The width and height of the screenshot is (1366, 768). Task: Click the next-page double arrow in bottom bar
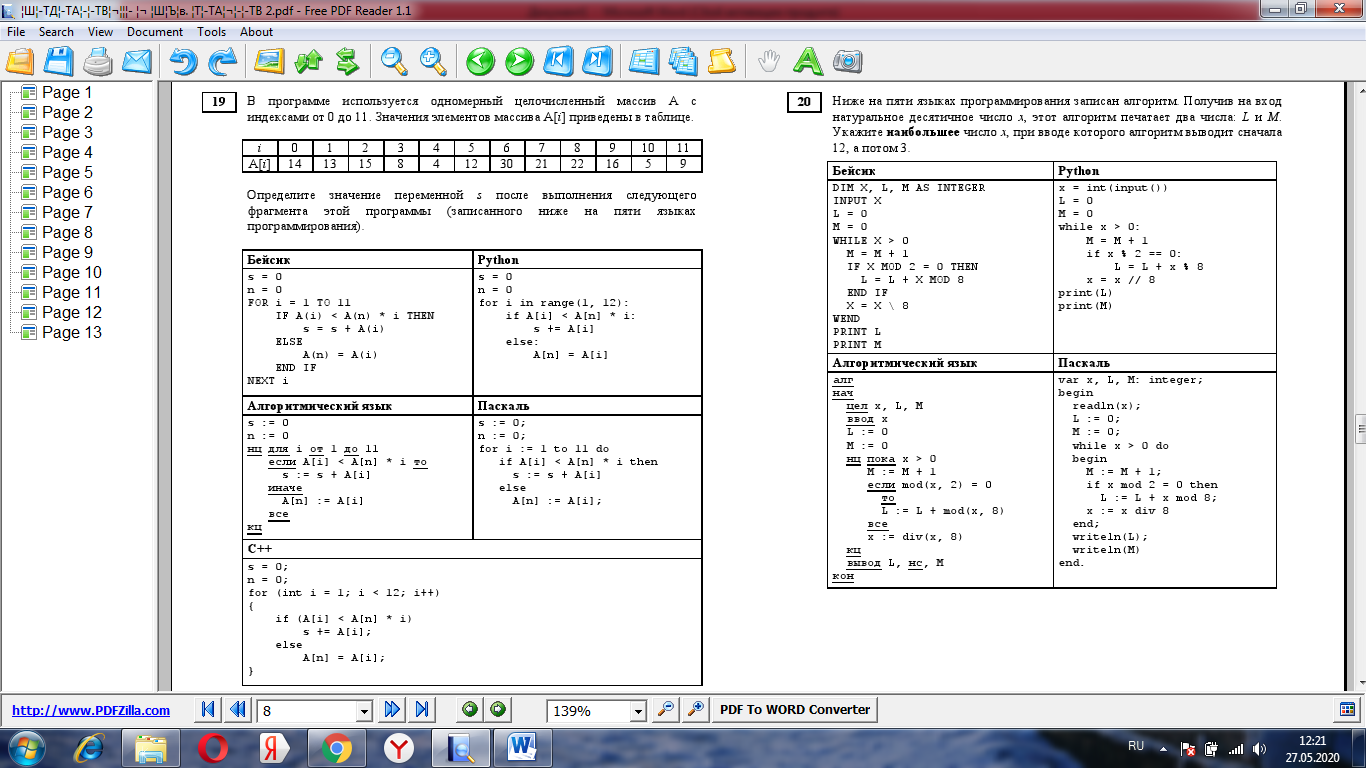pos(392,710)
